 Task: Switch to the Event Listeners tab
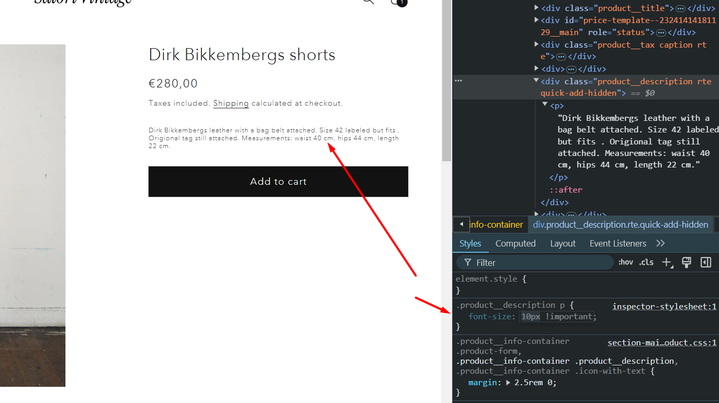tap(618, 244)
